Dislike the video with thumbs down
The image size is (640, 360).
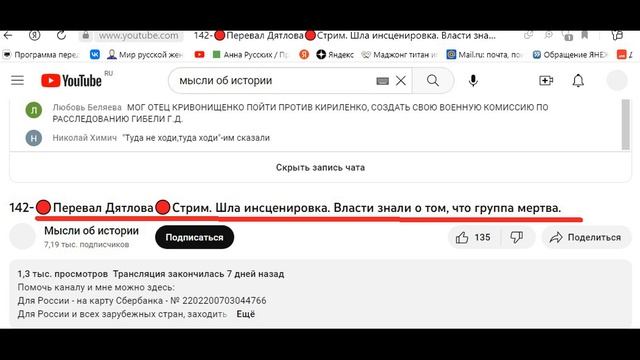coord(517,237)
